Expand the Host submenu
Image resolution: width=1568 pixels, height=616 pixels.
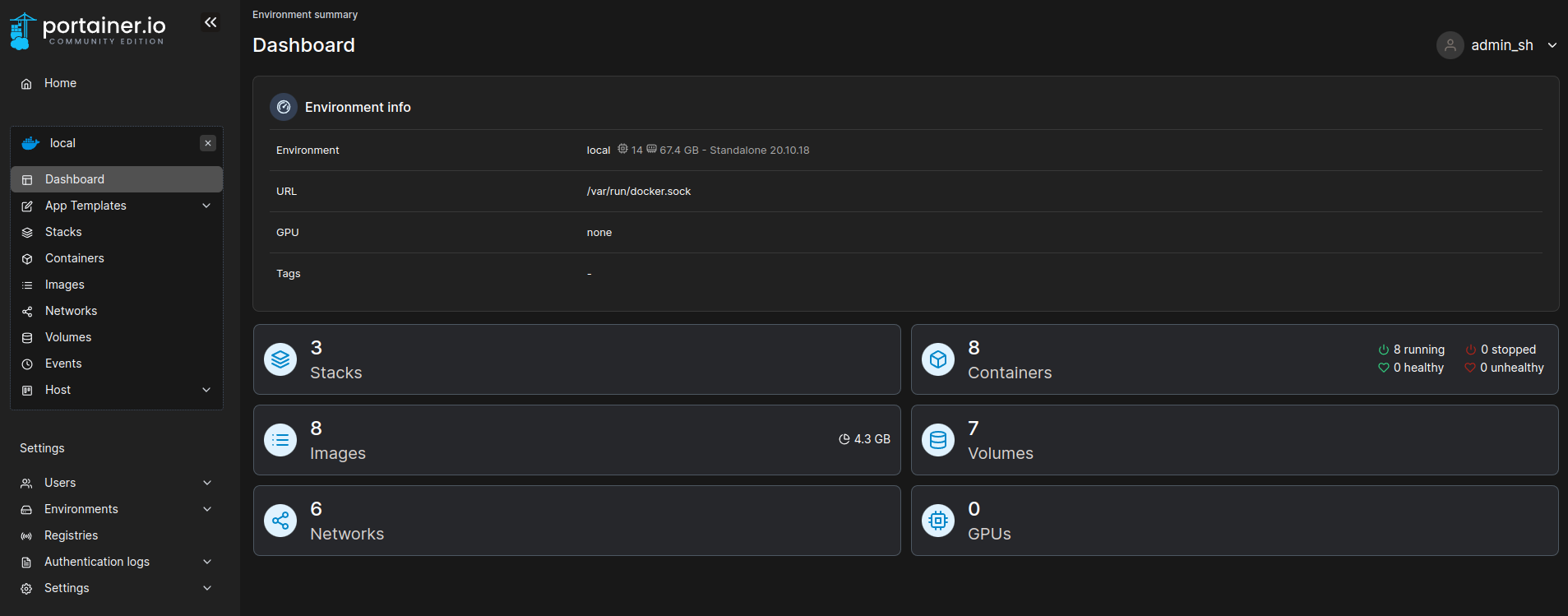[x=206, y=390]
